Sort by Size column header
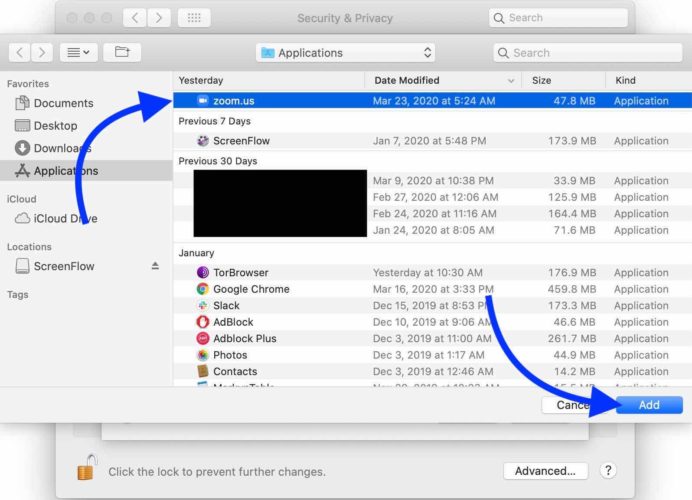Screen dimensions: 692x500 coord(563,80)
